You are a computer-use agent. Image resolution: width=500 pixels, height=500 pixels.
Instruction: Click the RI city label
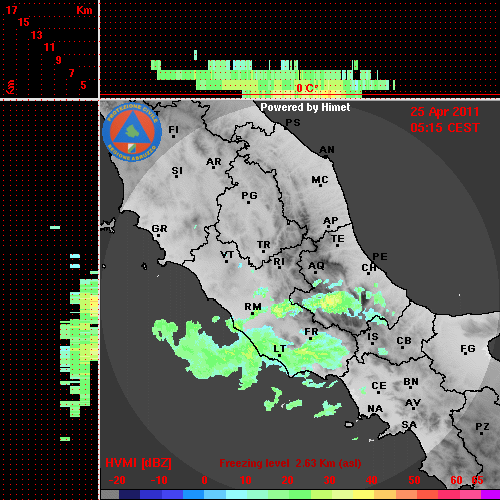(x=279, y=262)
